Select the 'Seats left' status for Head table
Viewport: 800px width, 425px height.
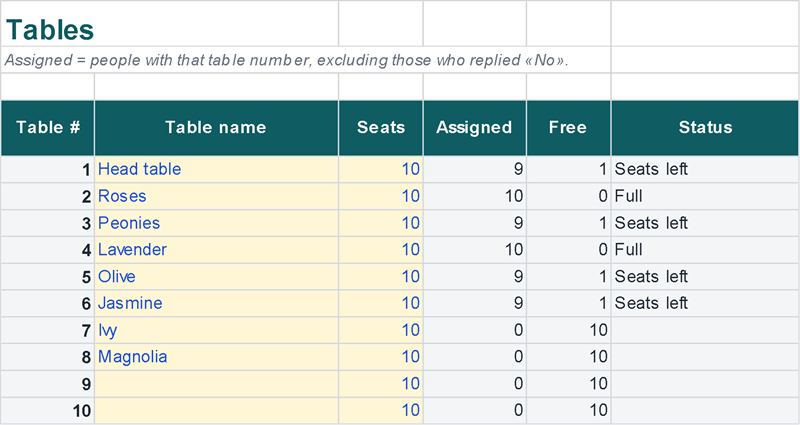(x=705, y=169)
